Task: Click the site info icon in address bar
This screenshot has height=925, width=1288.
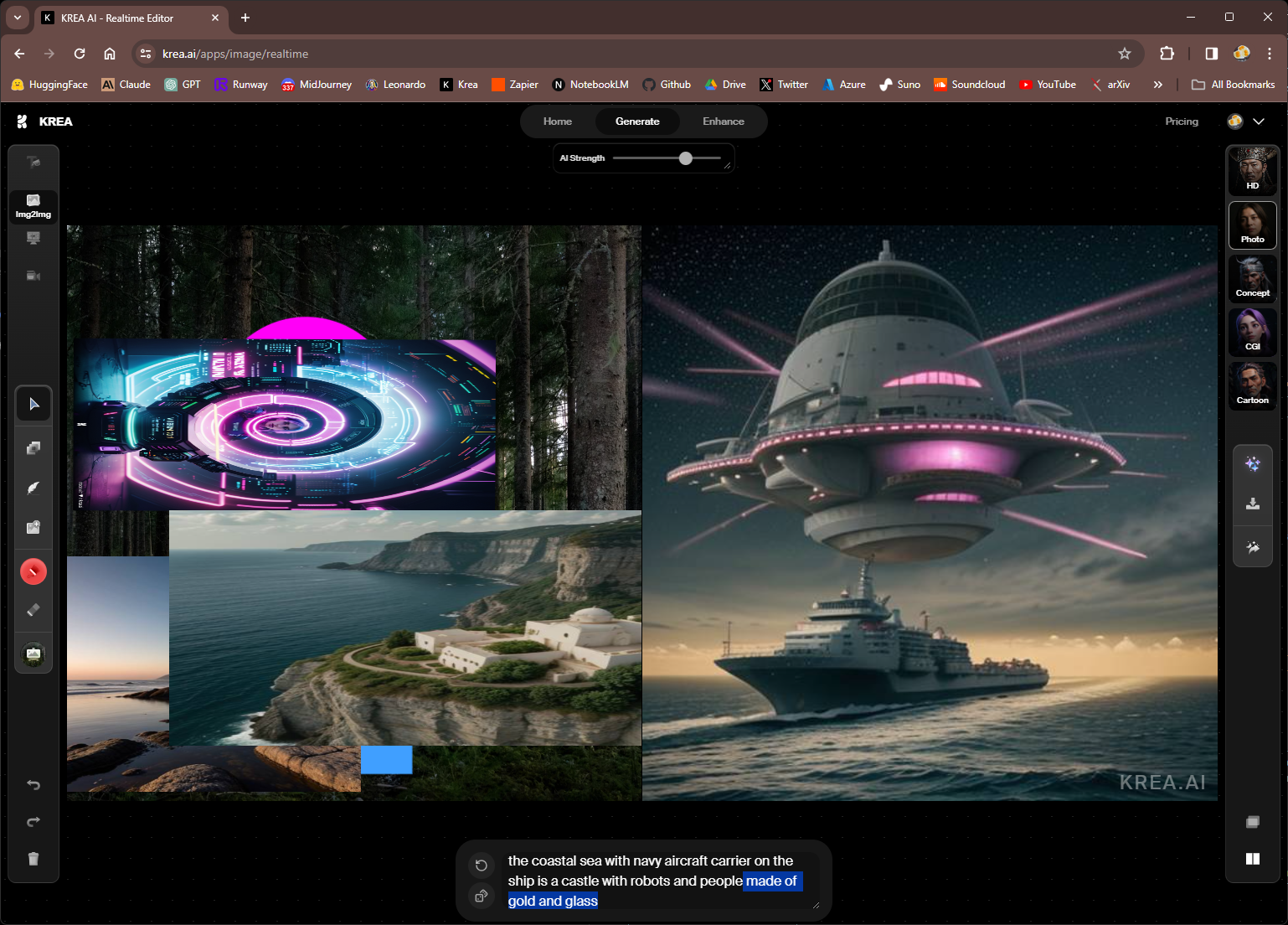Action: [x=146, y=54]
